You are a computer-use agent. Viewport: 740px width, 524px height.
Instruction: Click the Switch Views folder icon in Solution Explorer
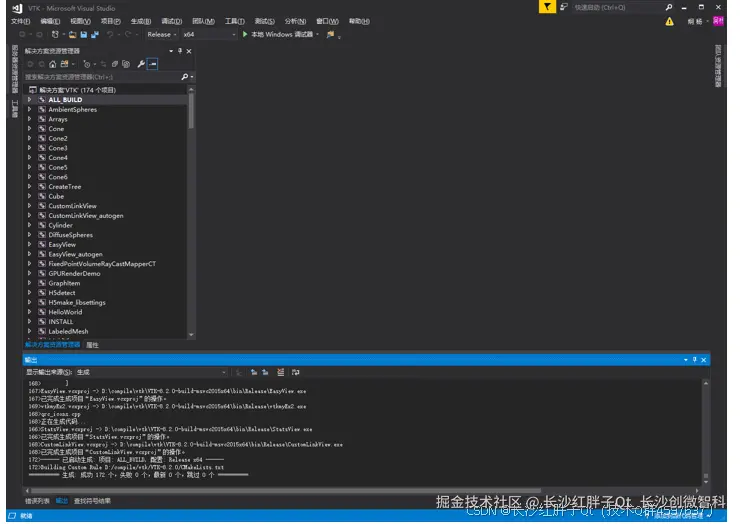[x=65, y=64]
